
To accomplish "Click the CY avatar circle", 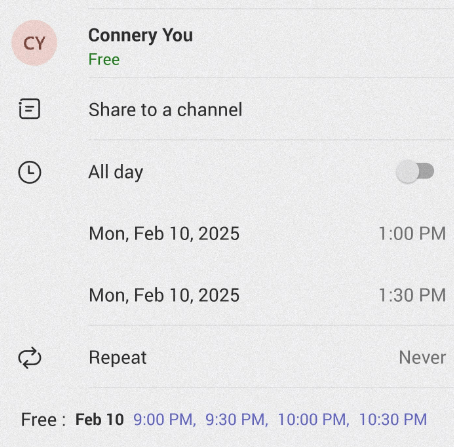I will (x=34, y=43).
